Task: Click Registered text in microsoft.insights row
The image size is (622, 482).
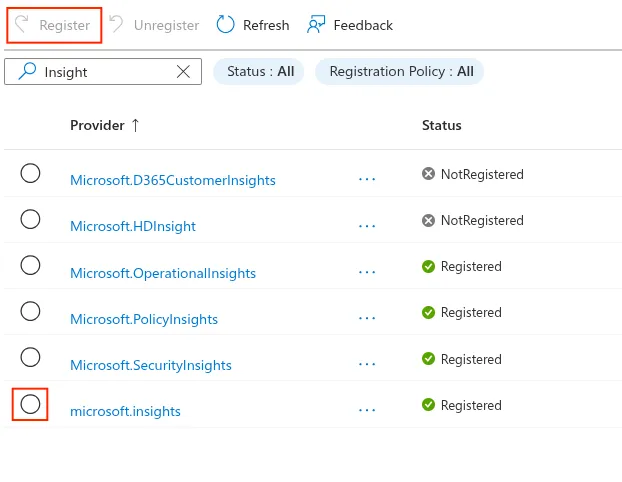Action: 471,405
